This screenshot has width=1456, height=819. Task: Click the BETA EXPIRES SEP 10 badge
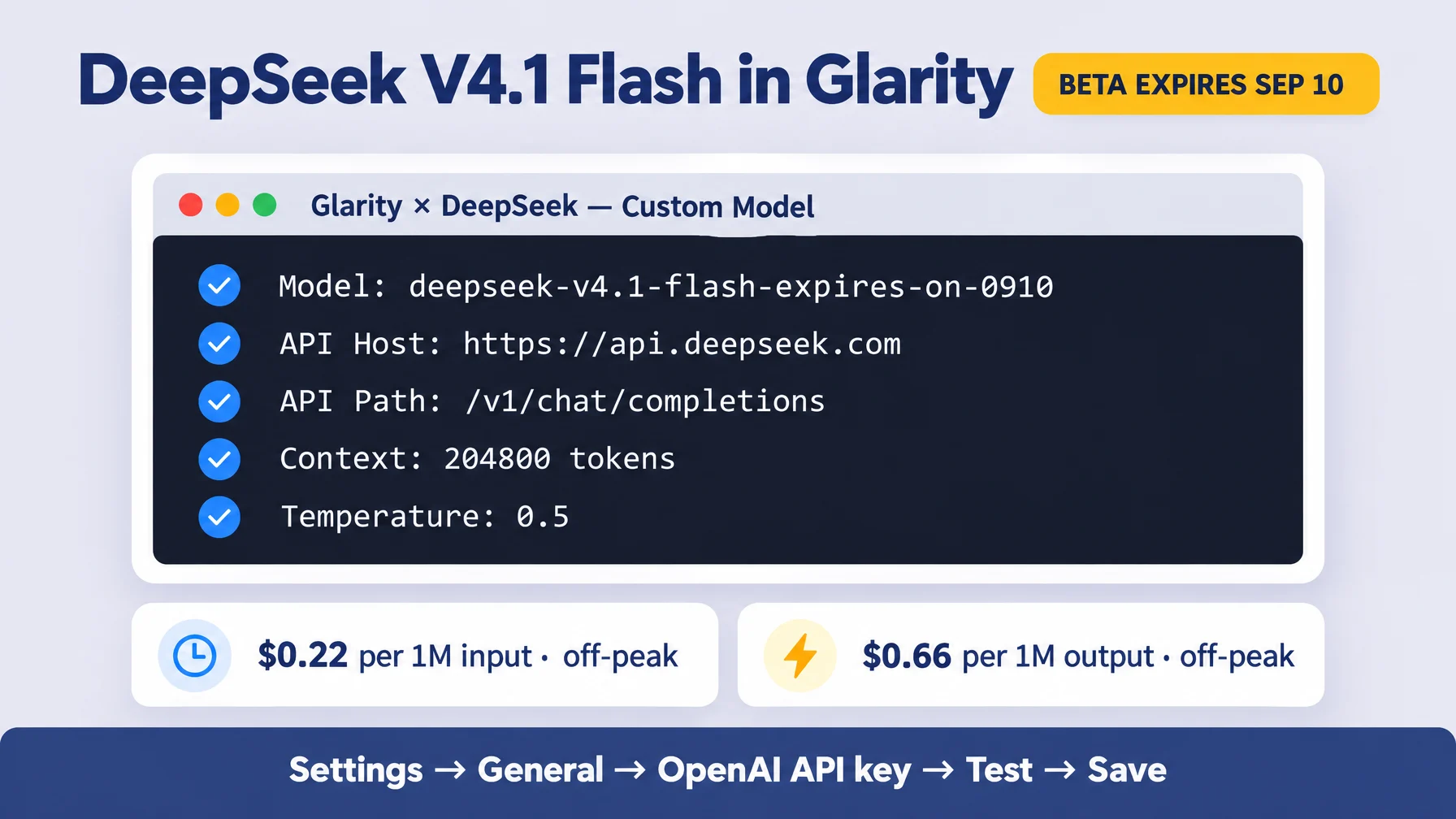point(1206,84)
